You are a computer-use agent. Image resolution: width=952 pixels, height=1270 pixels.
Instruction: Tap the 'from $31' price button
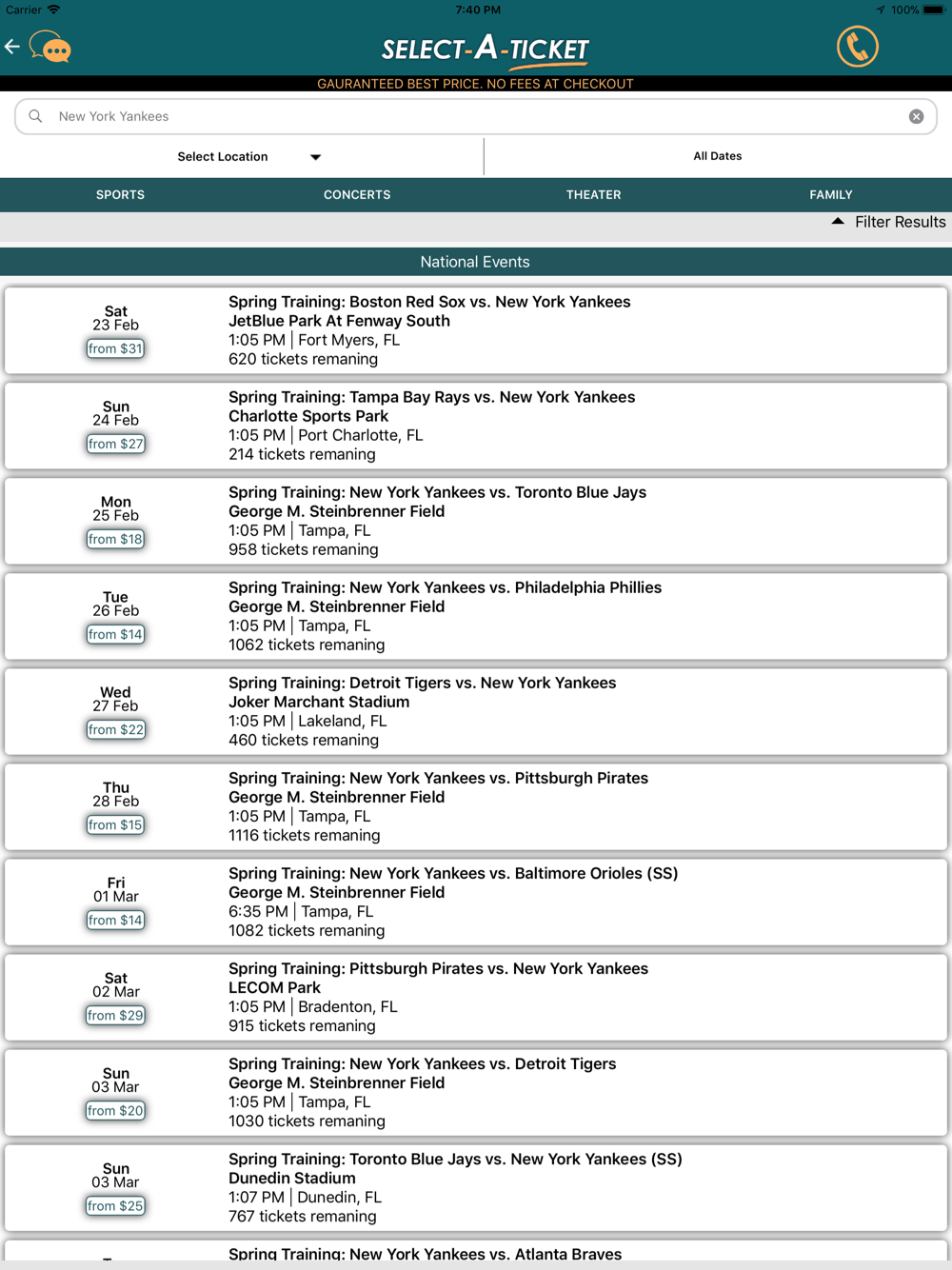point(115,348)
